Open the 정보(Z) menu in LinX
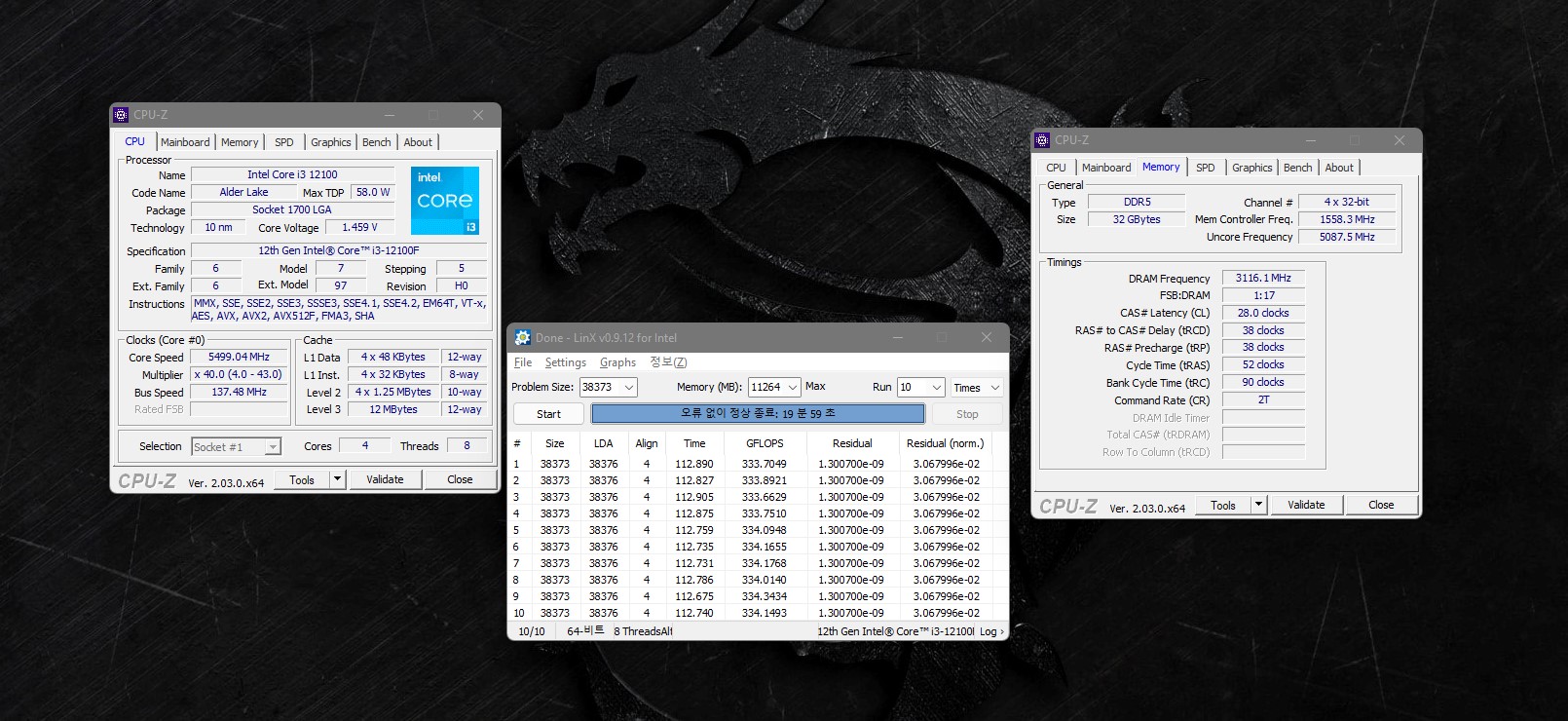The width and height of the screenshot is (1568, 721). click(668, 362)
